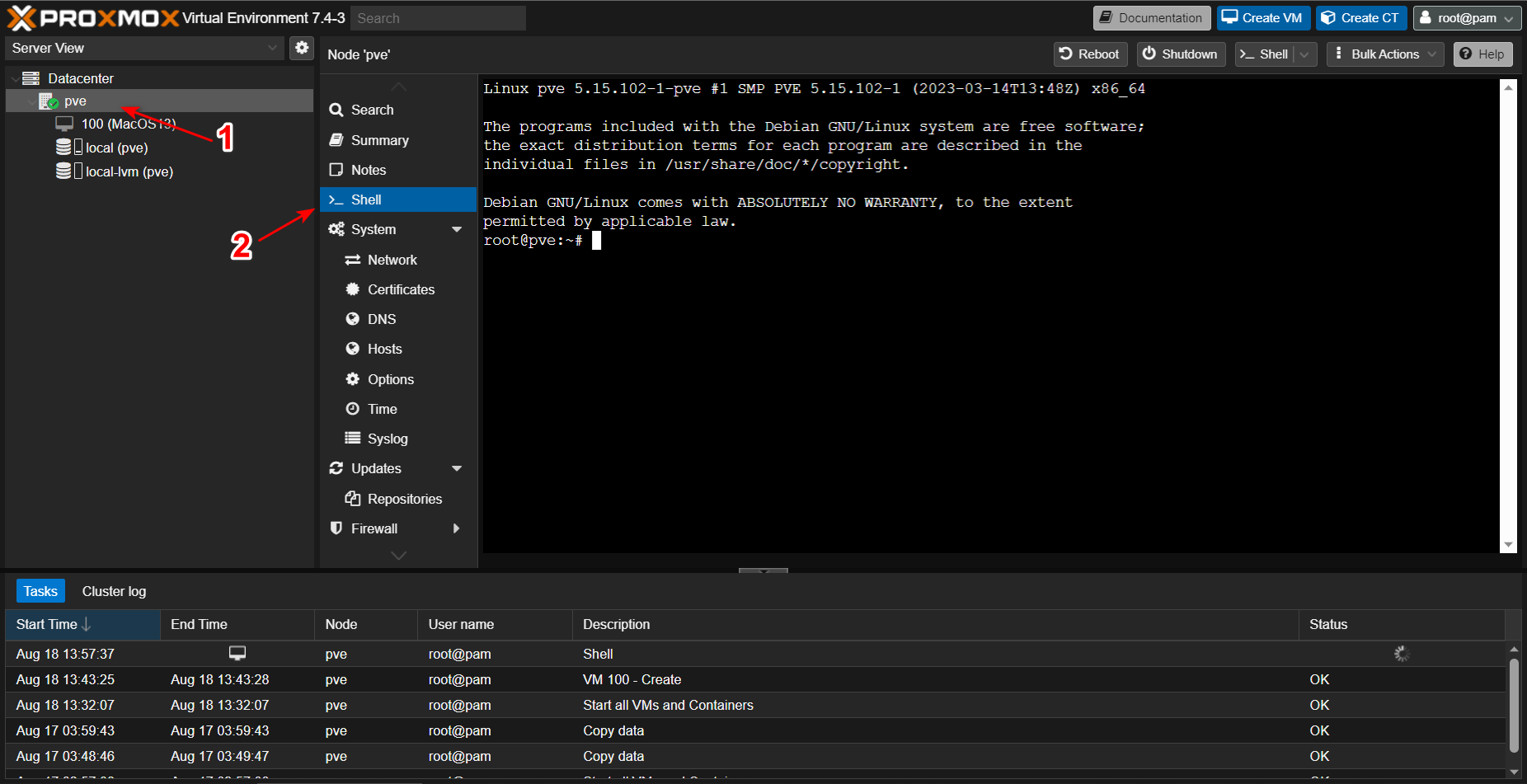Open the Network settings page
The width and height of the screenshot is (1527, 784).
click(x=392, y=260)
